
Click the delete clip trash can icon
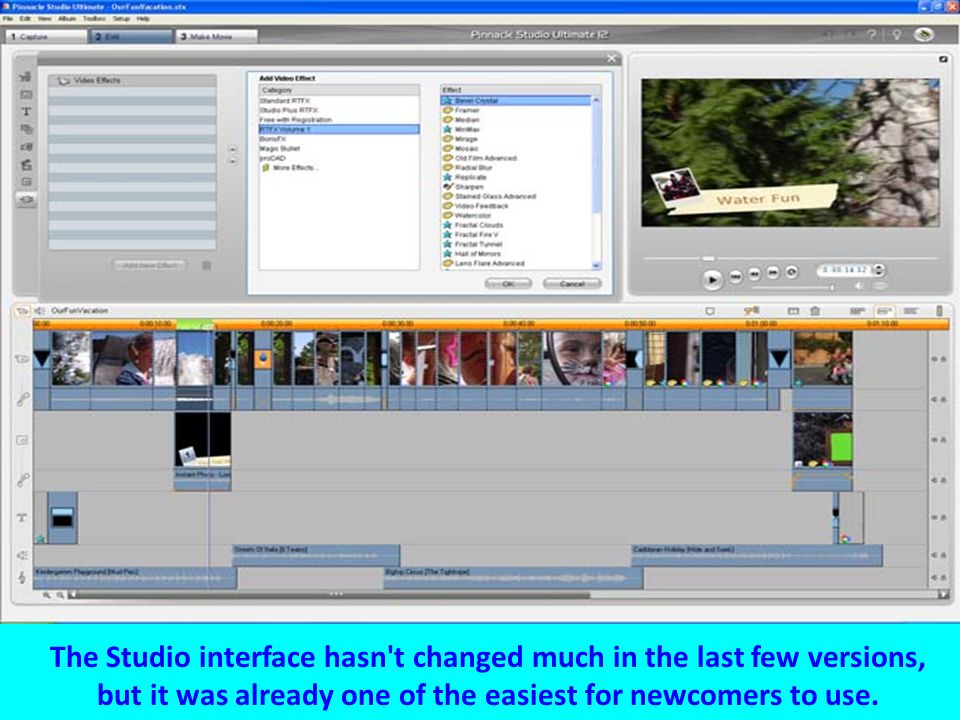(815, 311)
